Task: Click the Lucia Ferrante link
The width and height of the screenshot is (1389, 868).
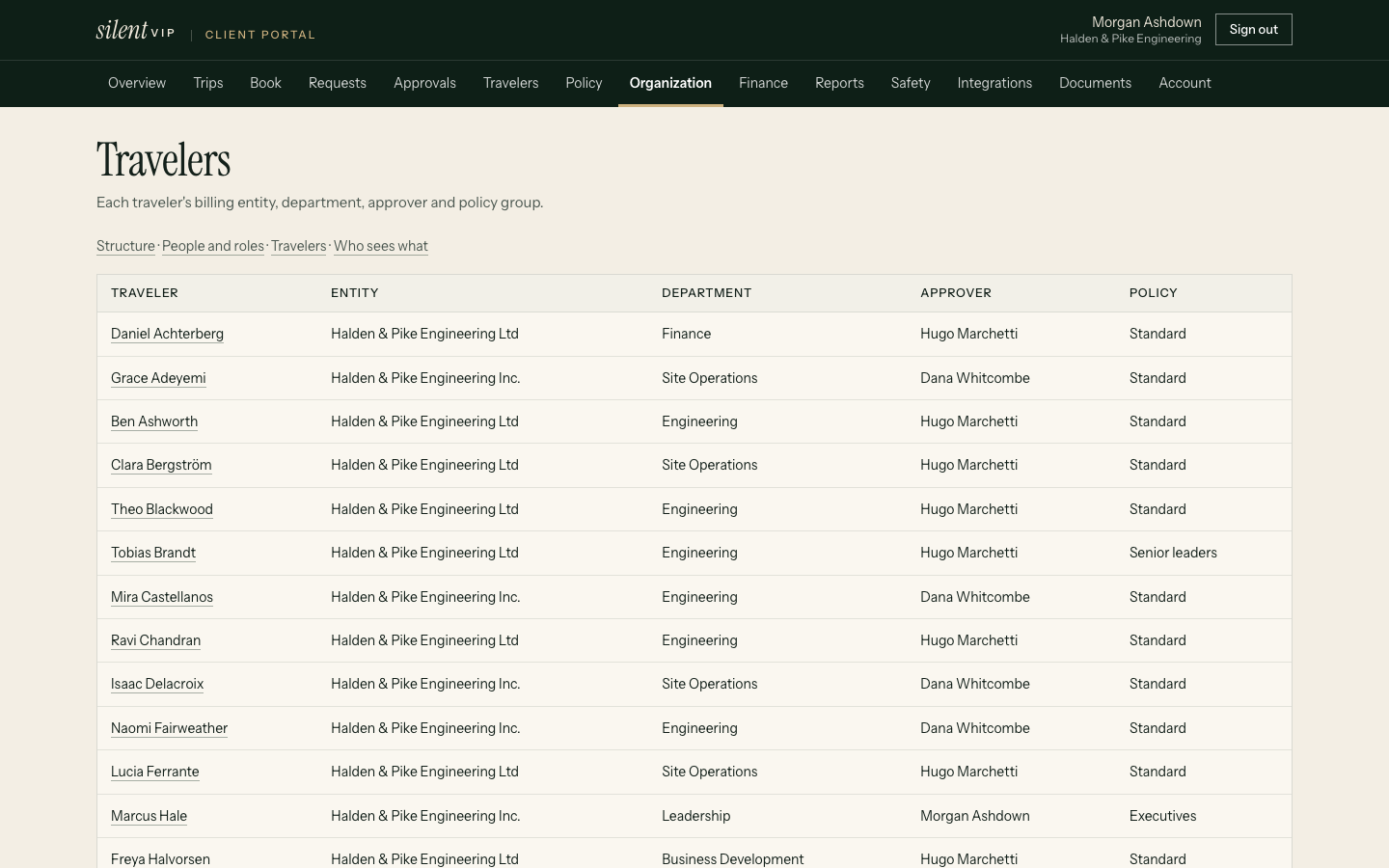Action: [155, 772]
